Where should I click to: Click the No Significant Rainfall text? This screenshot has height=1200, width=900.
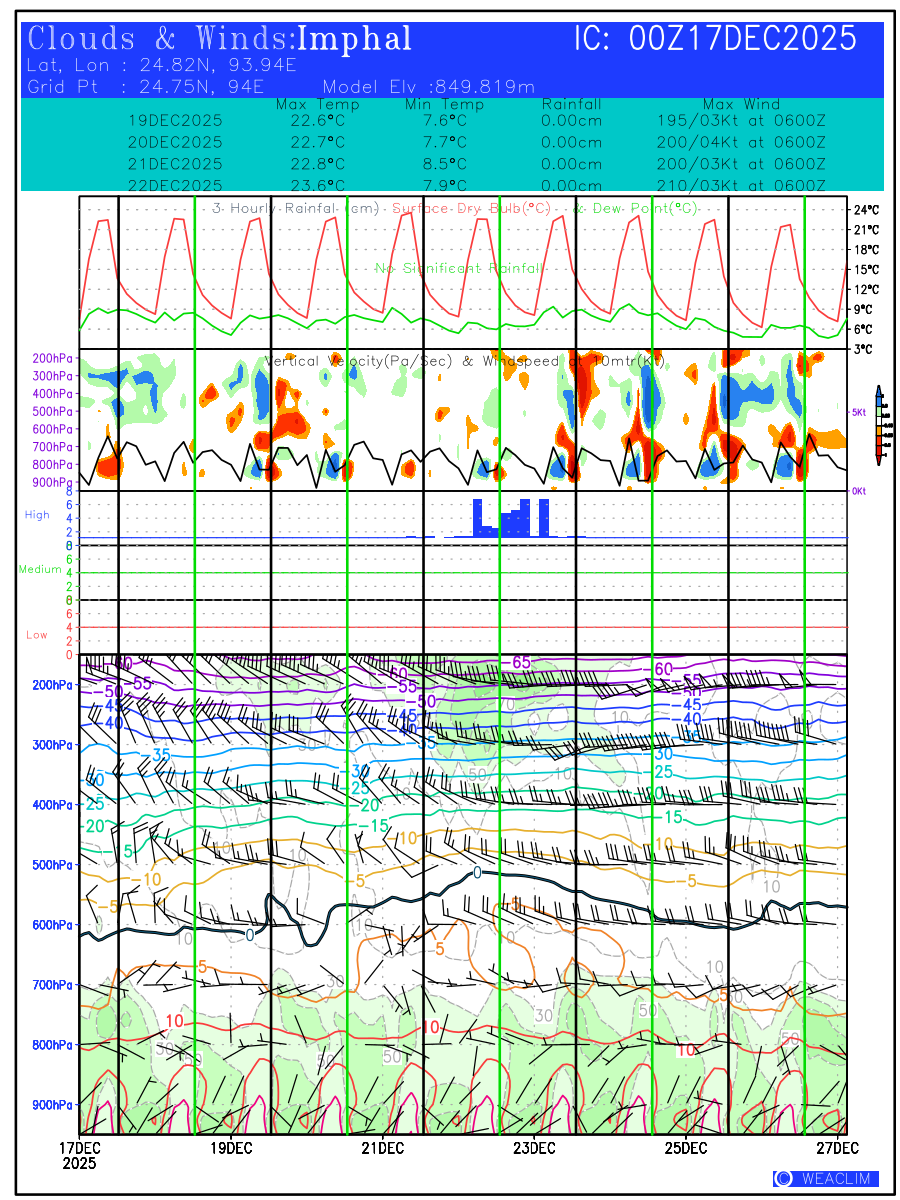[459, 269]
